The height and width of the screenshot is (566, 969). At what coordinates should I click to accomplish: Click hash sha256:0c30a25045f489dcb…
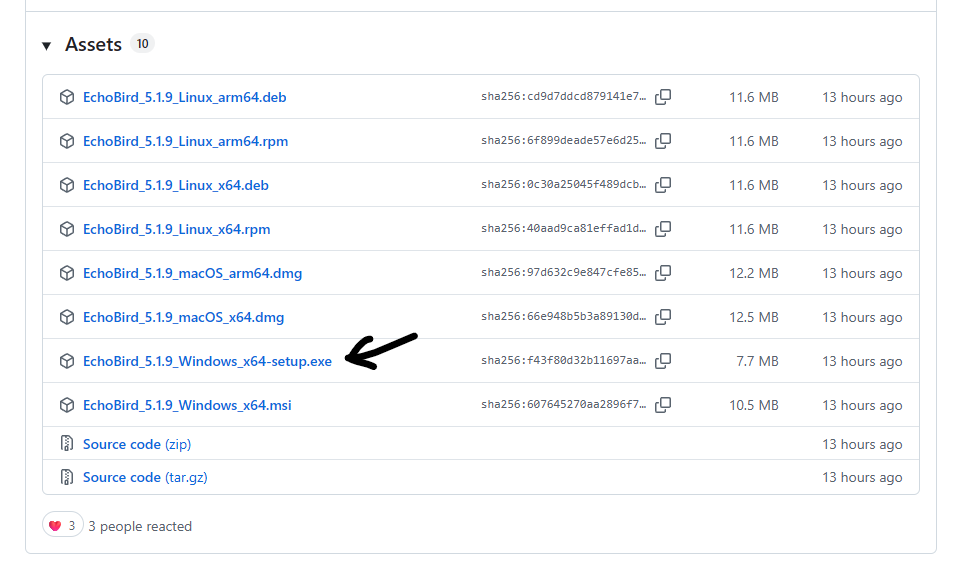[x=564, y=184]
